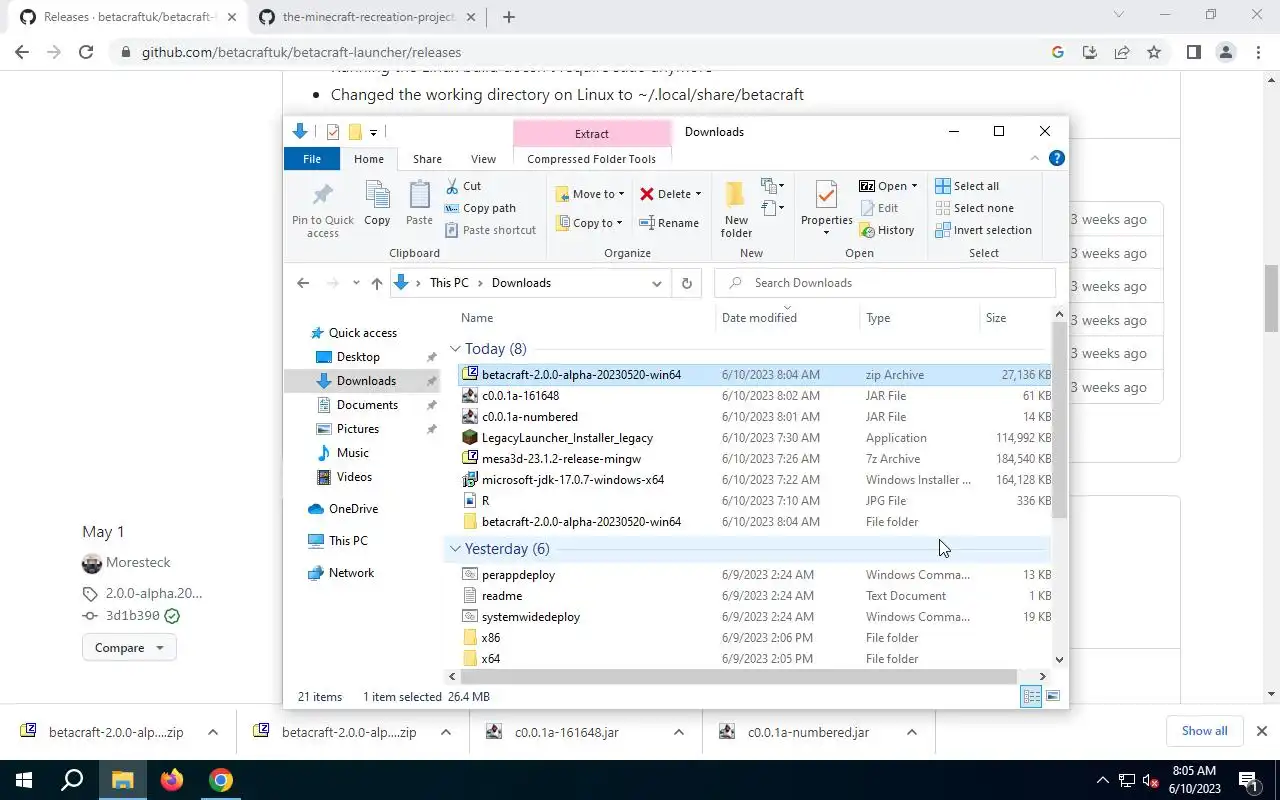Click Invert selection in ribbon

(x=984, y=230)
